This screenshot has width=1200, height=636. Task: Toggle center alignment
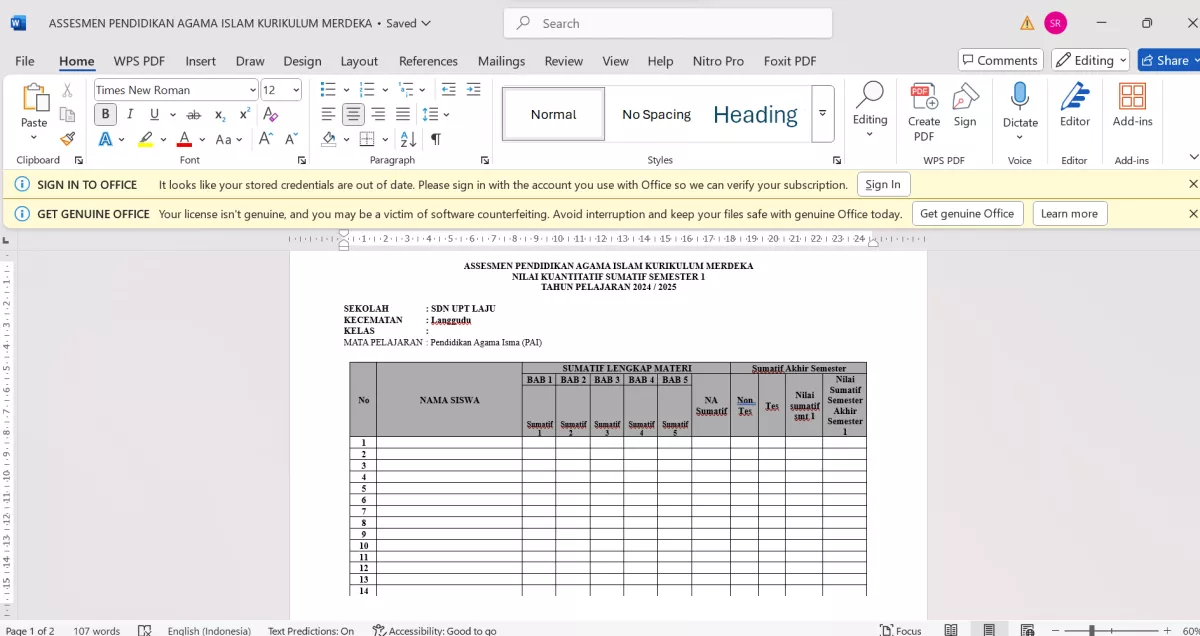coord(353,115)
